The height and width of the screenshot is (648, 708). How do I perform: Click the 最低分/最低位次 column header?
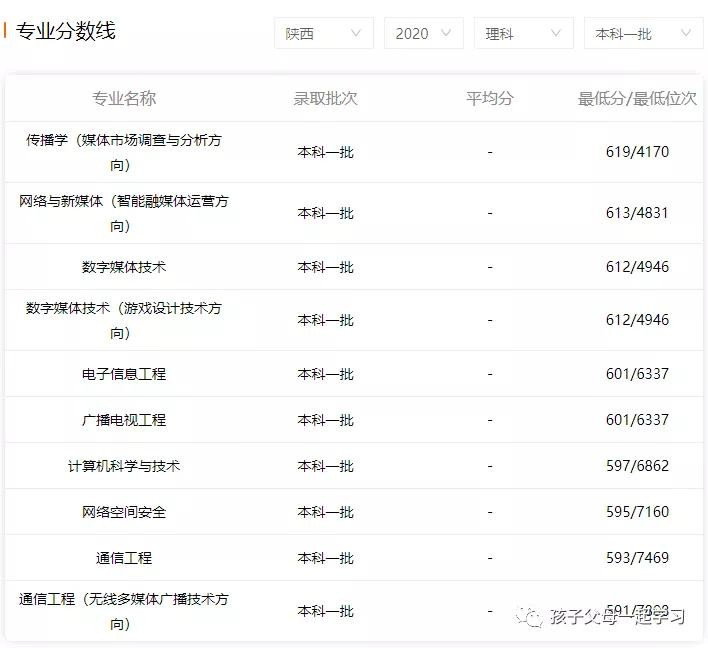tap(637, 98)
